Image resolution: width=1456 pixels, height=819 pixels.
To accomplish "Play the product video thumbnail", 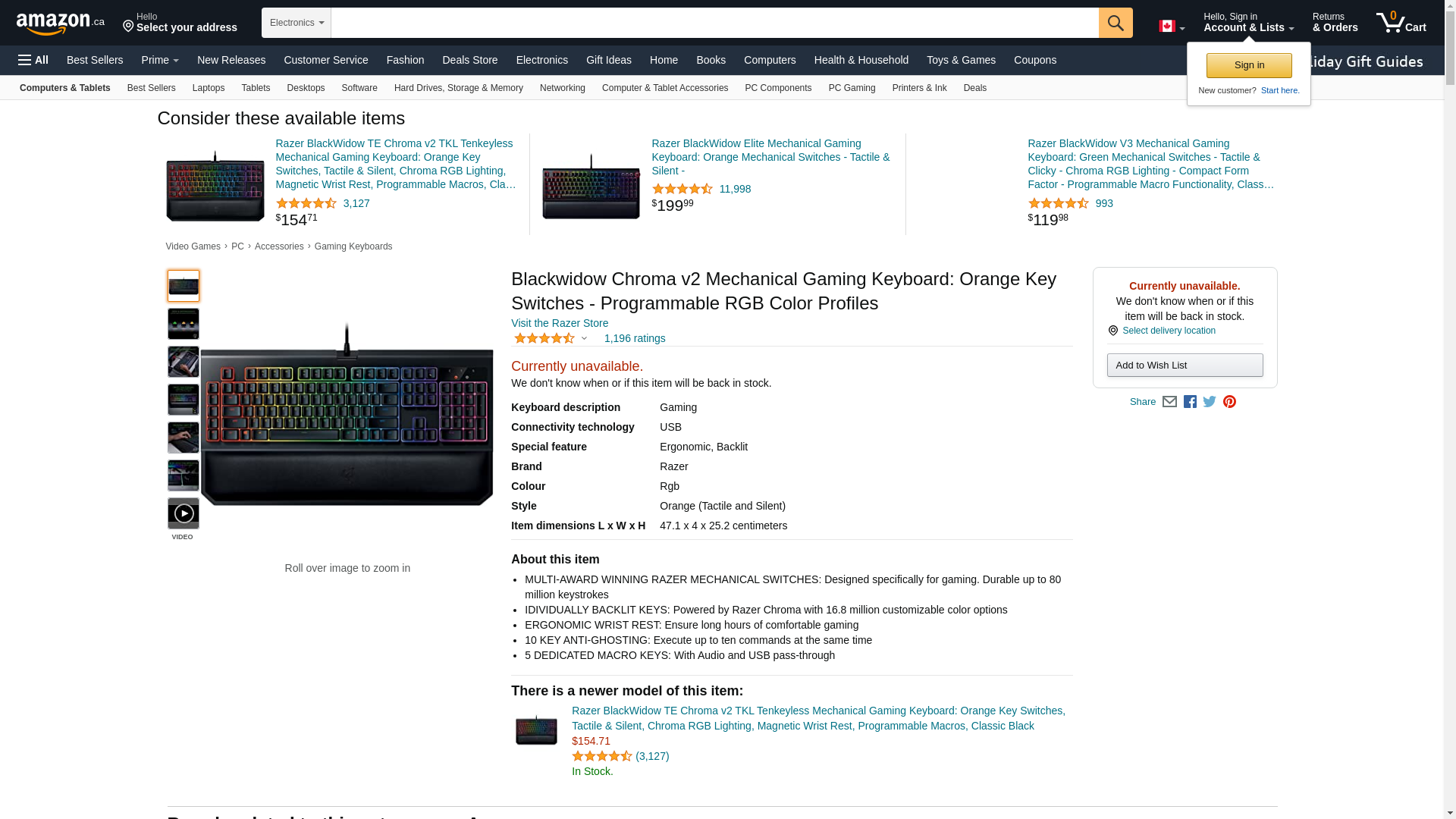I will coord(184,513).
